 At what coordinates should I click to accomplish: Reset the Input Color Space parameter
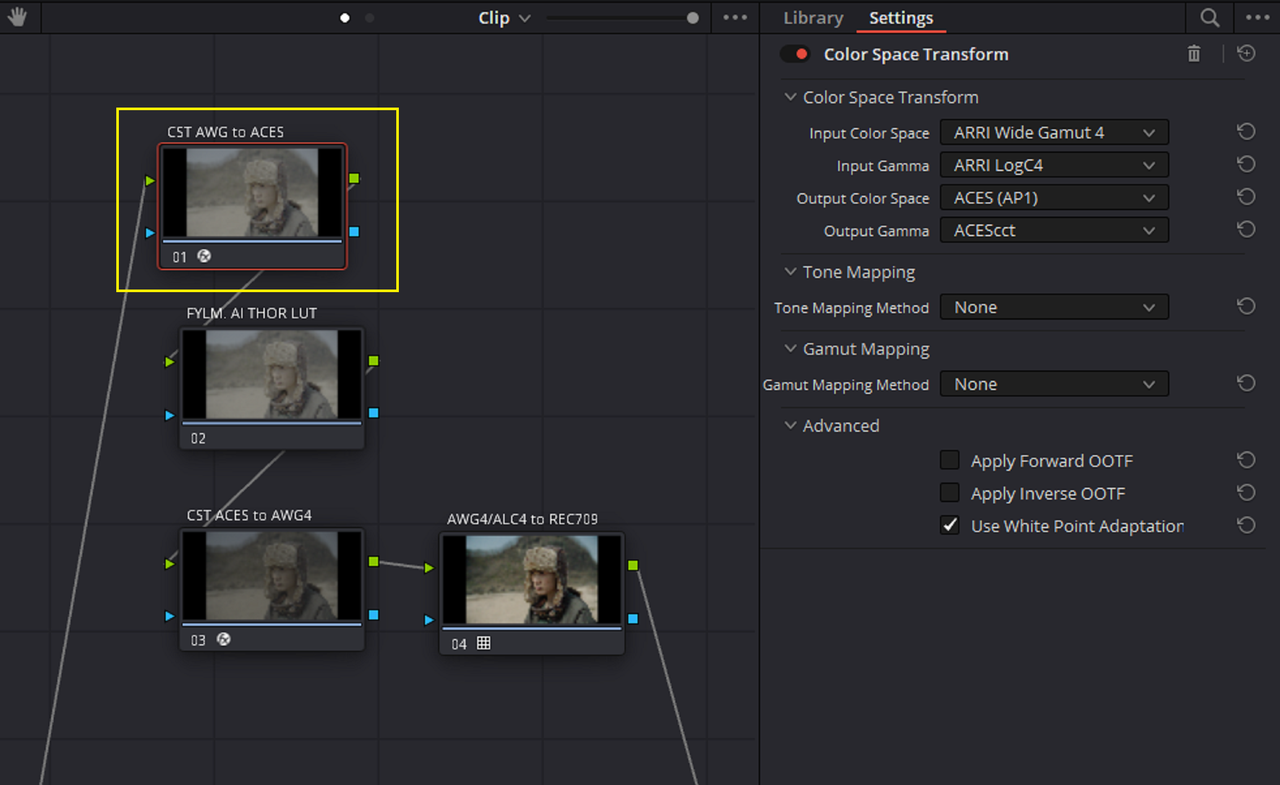point(1246,132)
